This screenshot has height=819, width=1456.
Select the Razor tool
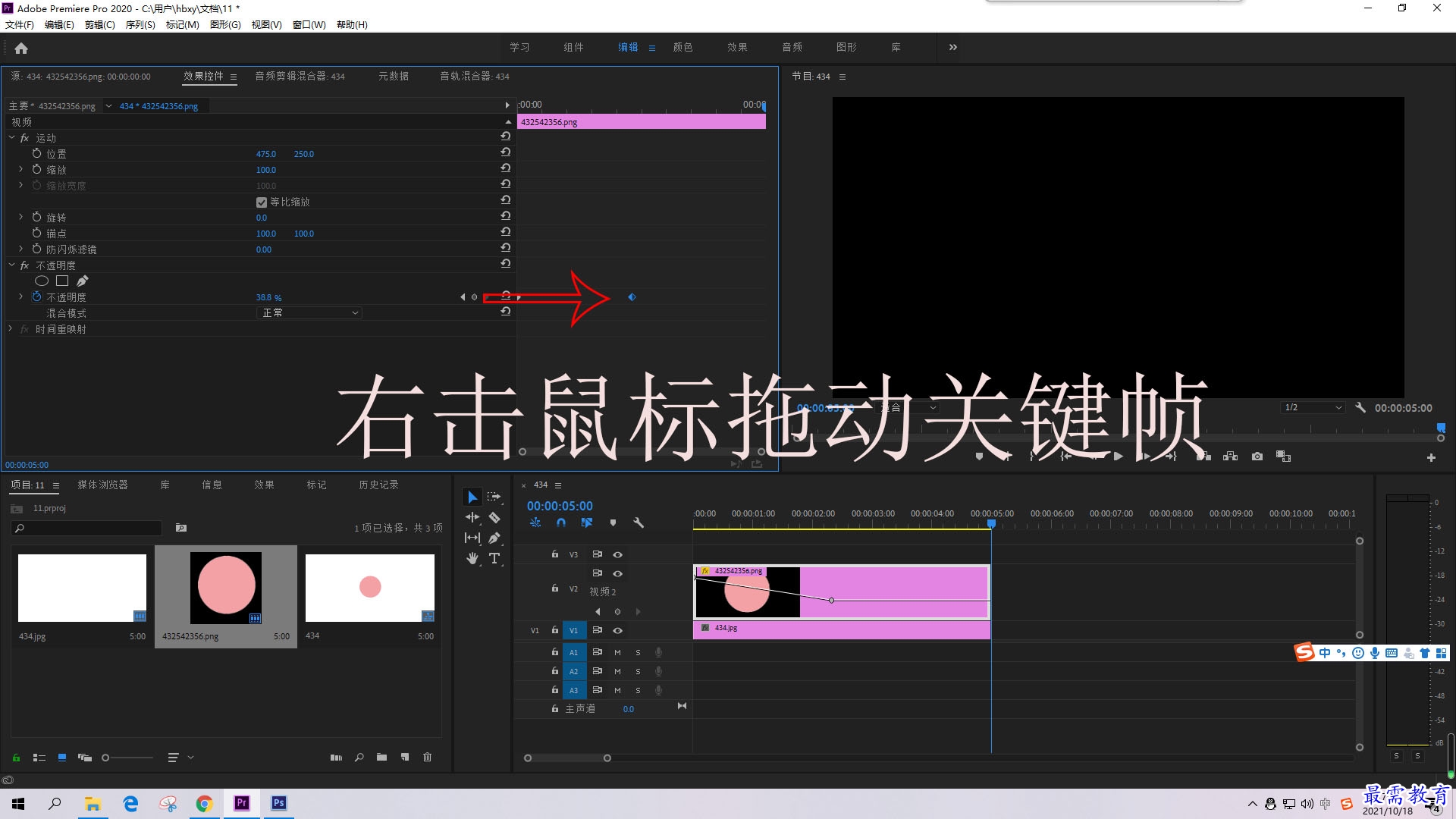(494, 517)
